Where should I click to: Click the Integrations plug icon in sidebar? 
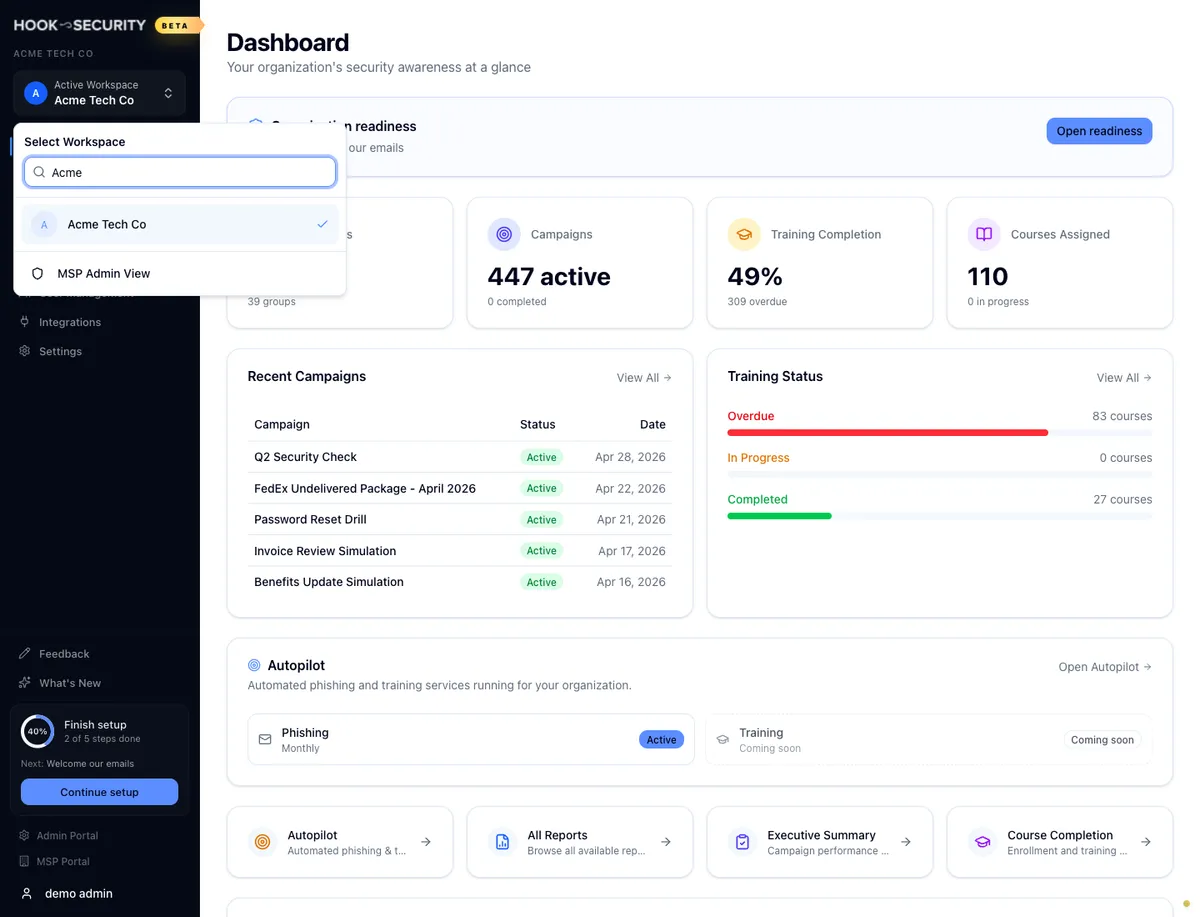[x=25, y=322]
